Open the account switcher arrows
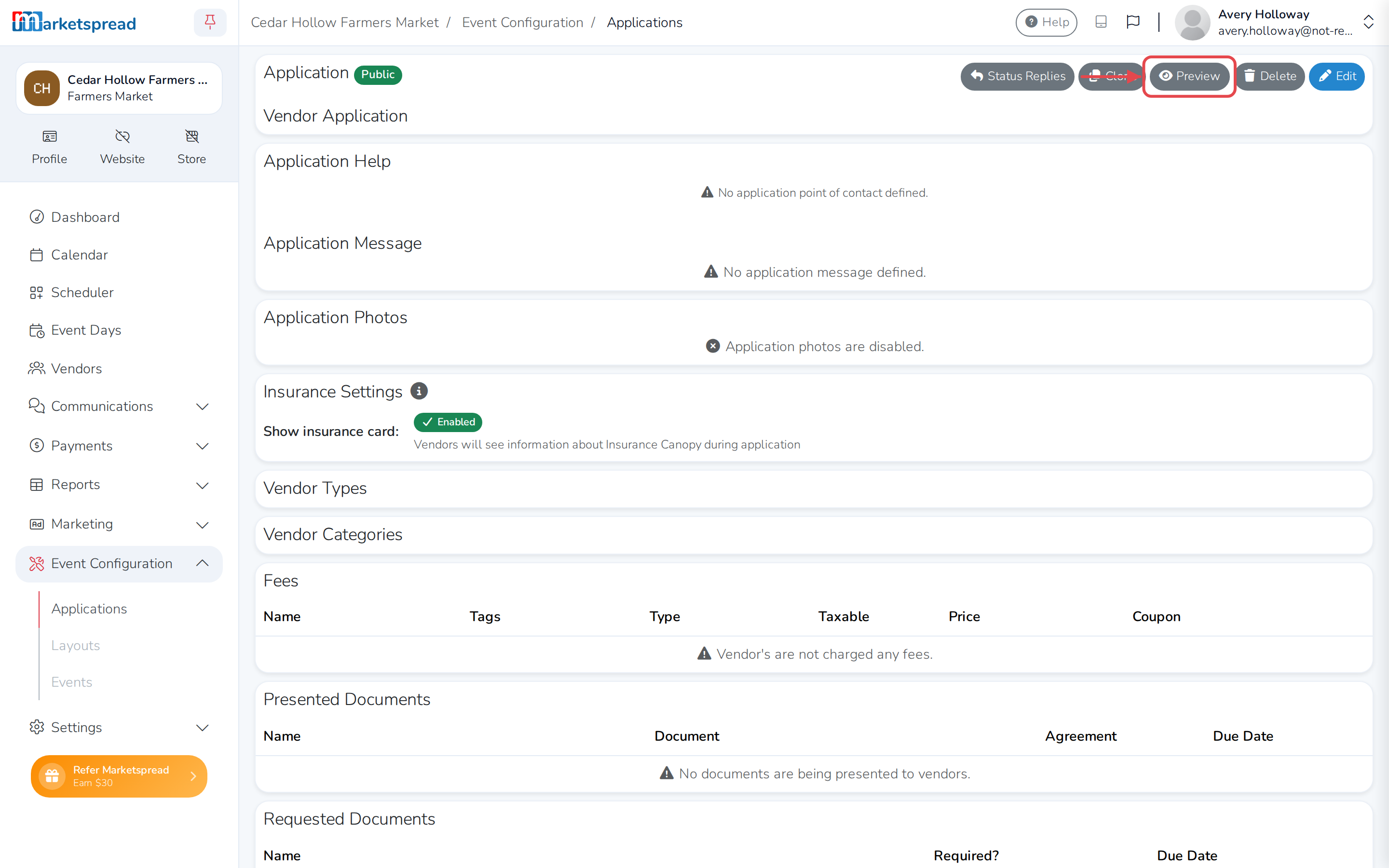 click(1368, 22)
